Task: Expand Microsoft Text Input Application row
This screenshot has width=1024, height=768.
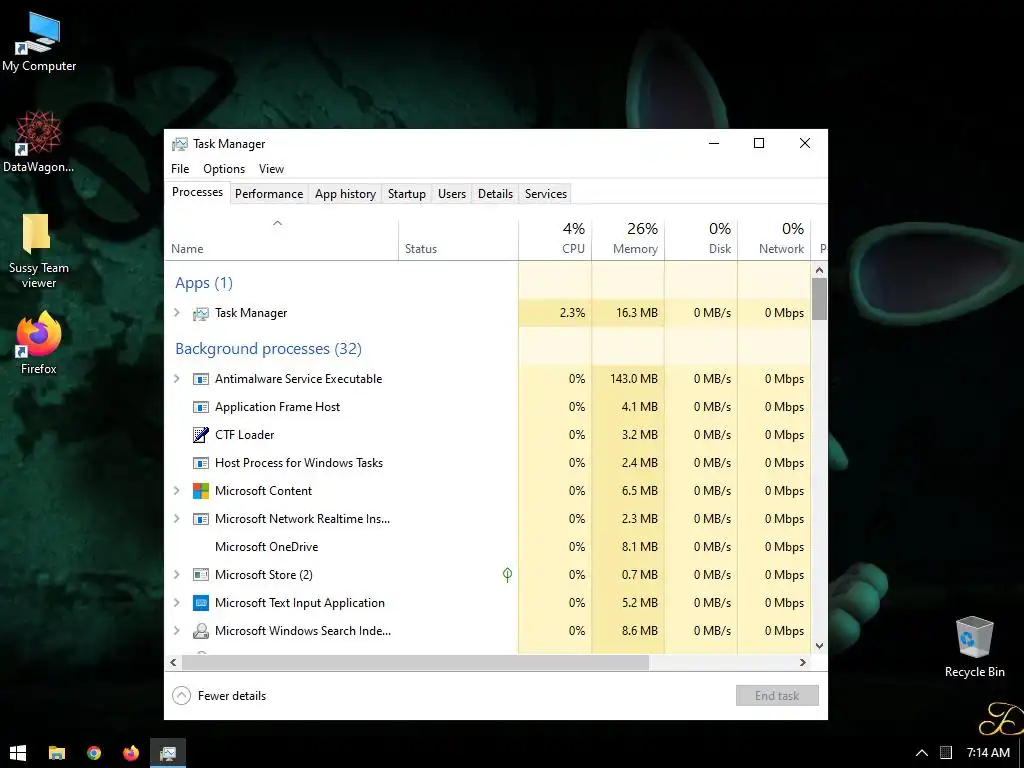Action: click(x=176, y=603)
